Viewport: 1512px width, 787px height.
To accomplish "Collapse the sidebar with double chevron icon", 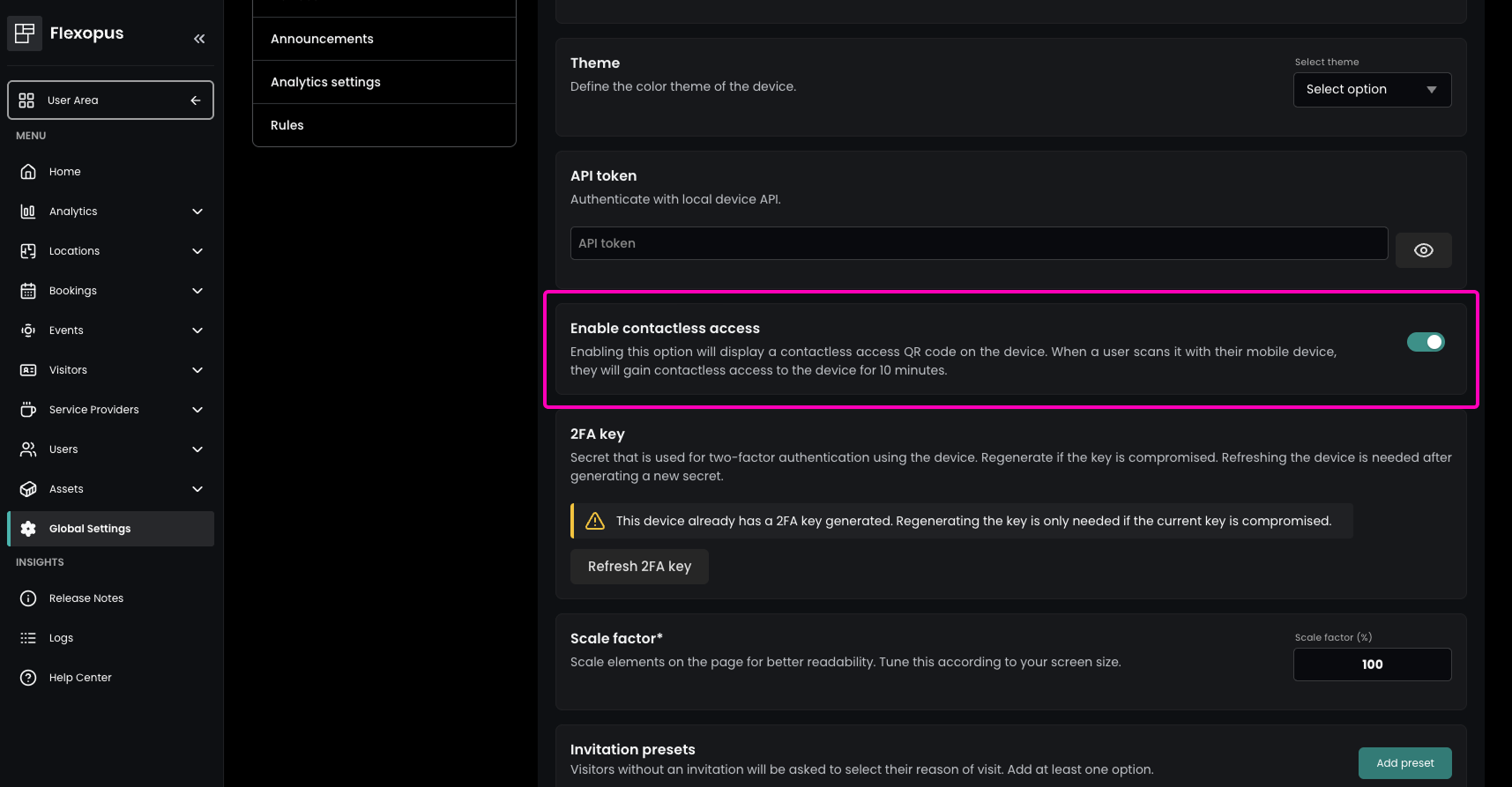I will coord(199,39).
